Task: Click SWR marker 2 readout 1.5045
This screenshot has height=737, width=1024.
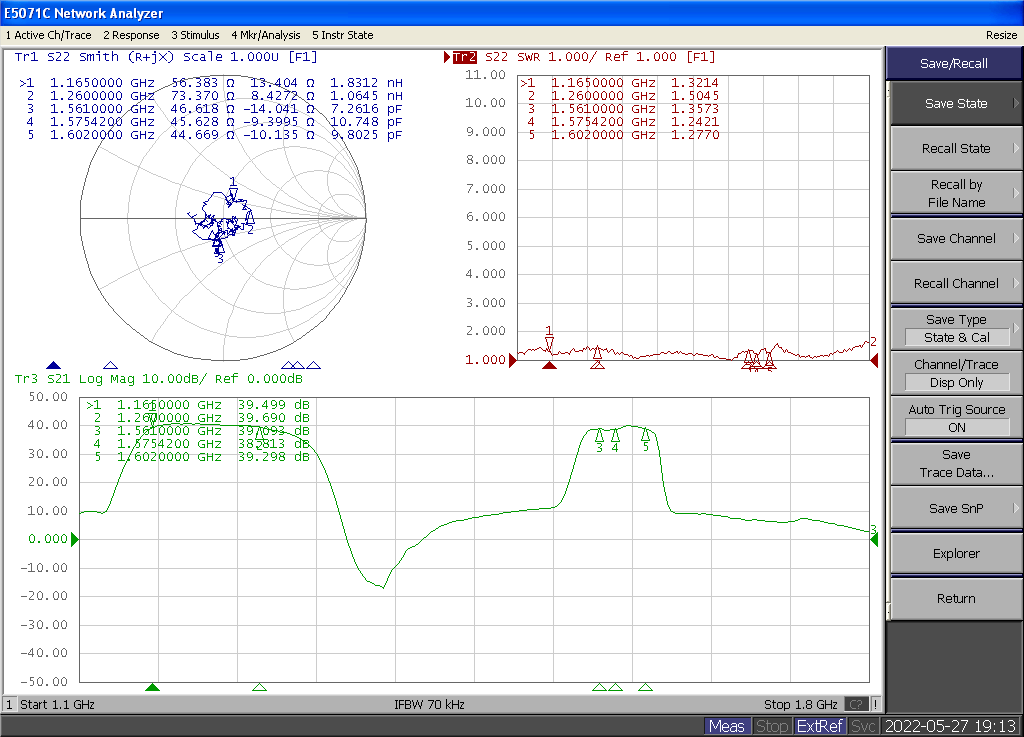Action: (x=695, y=96)
